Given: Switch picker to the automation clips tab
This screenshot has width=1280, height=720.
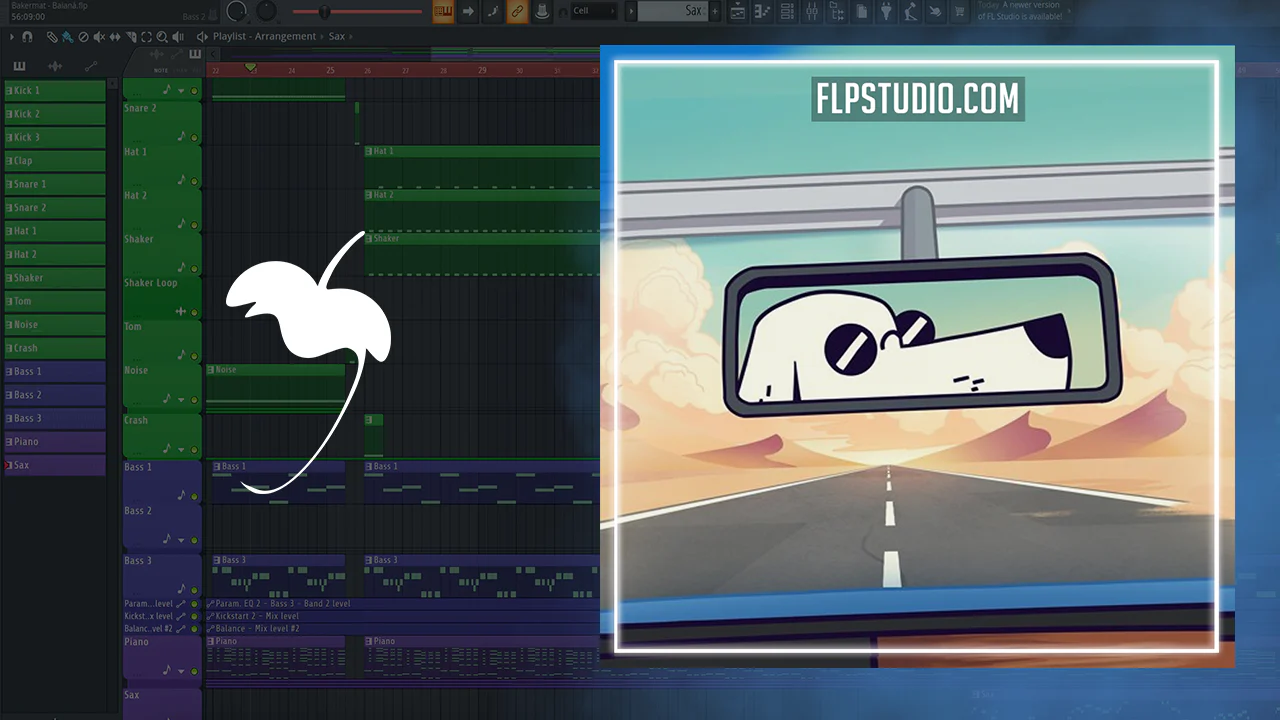Looking at the screenshot, I should [x=91, y=66].
